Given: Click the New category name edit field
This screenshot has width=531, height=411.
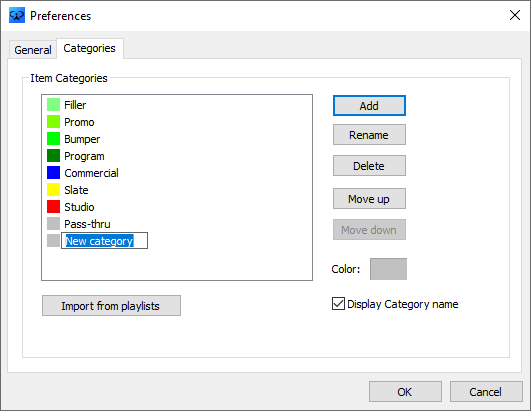Looking at the screenshot, I should [x=104, y=241].
